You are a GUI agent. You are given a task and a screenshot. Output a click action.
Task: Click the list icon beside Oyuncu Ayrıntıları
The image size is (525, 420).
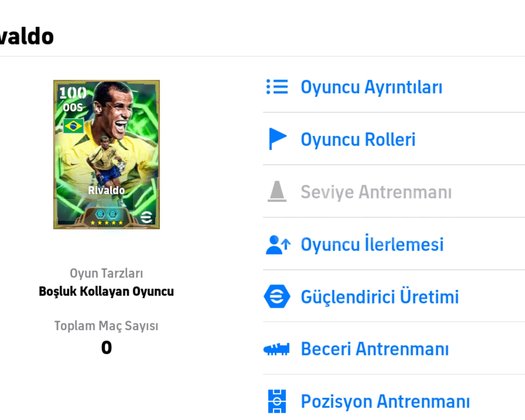click(x=277, y=87)
